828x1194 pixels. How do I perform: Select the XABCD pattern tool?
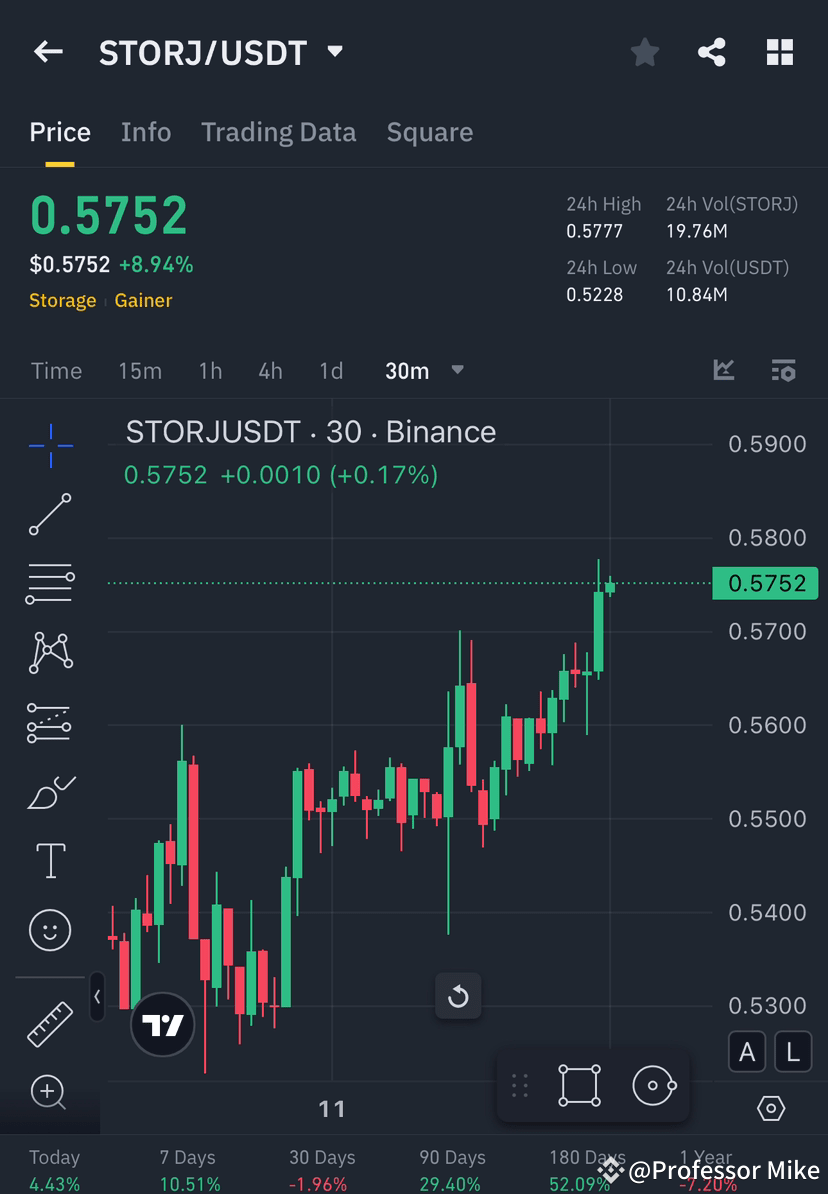click(50, 651)
